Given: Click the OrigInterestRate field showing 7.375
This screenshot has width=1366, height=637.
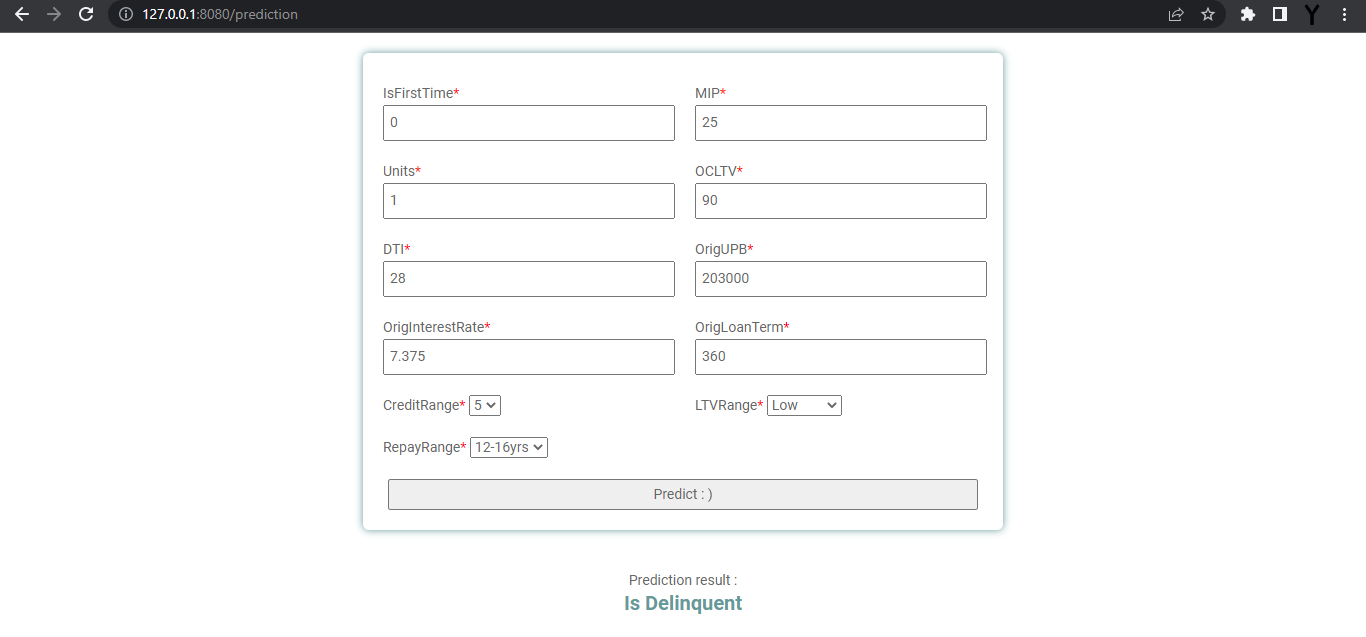Looking at the screenshot, I should pyautogui.click(x=528, y=356).
